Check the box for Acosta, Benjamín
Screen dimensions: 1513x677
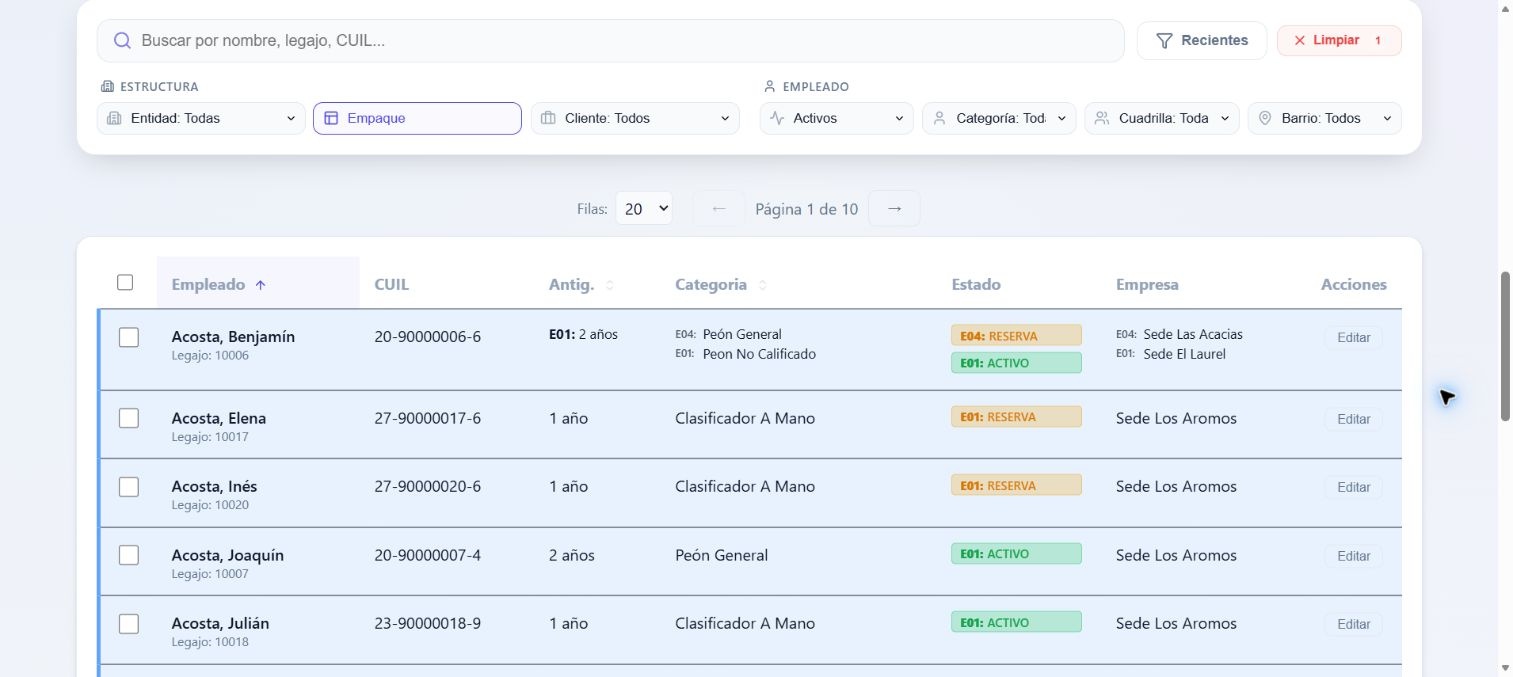coord(129,337)
